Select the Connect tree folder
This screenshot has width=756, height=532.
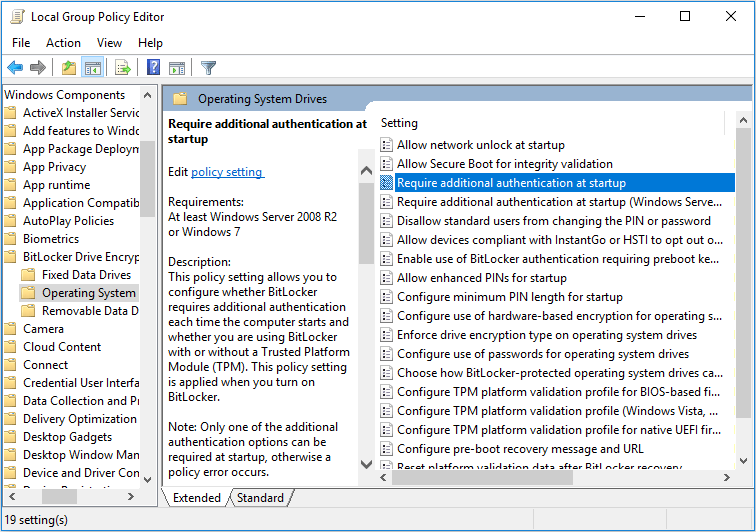click(x=45, y=365)
